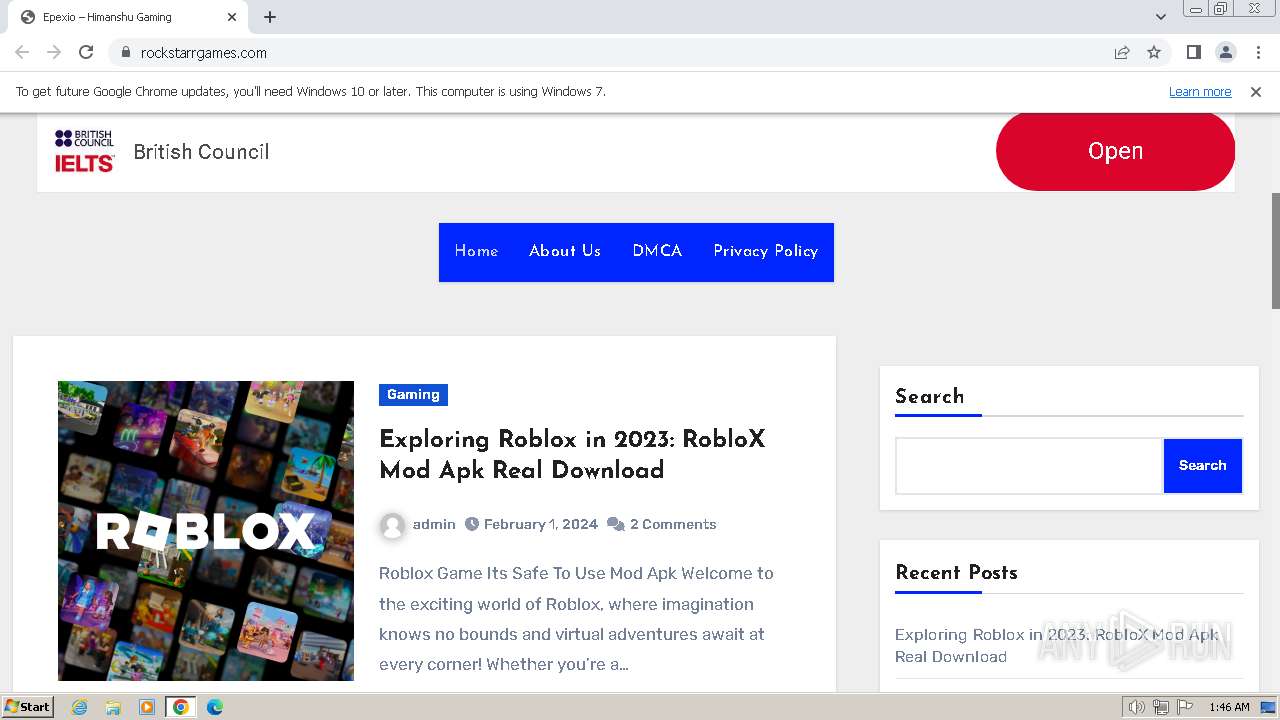Viewport: 1280px width, 720px height.
Task: Click Show desktop button in taskbar corner
Action: (1269, 707)
